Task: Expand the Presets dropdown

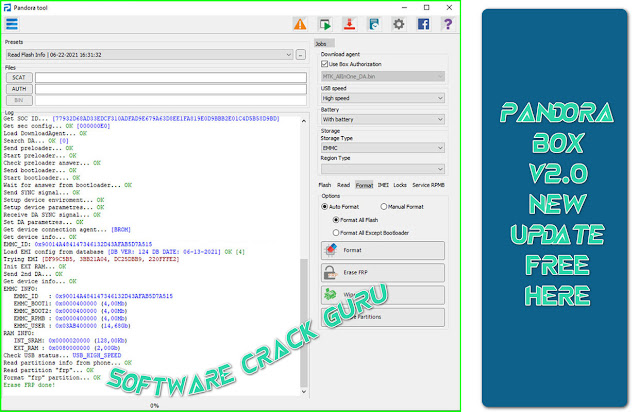Action: [x=149, y=55]
